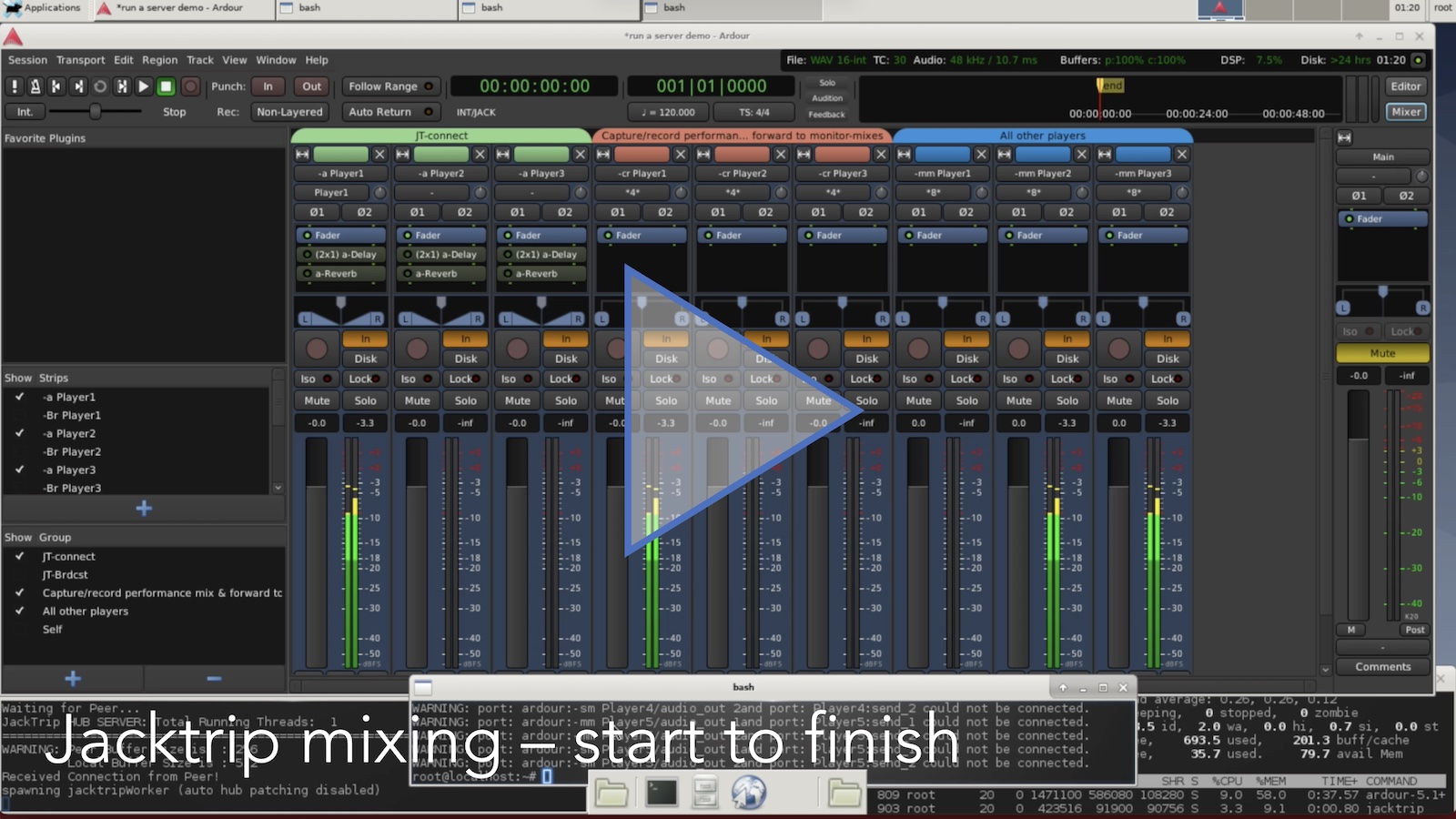Enable Solo on the -cr Player1 strip
The width and height of the screenshot is (1456, 819).
pos(666,400)
